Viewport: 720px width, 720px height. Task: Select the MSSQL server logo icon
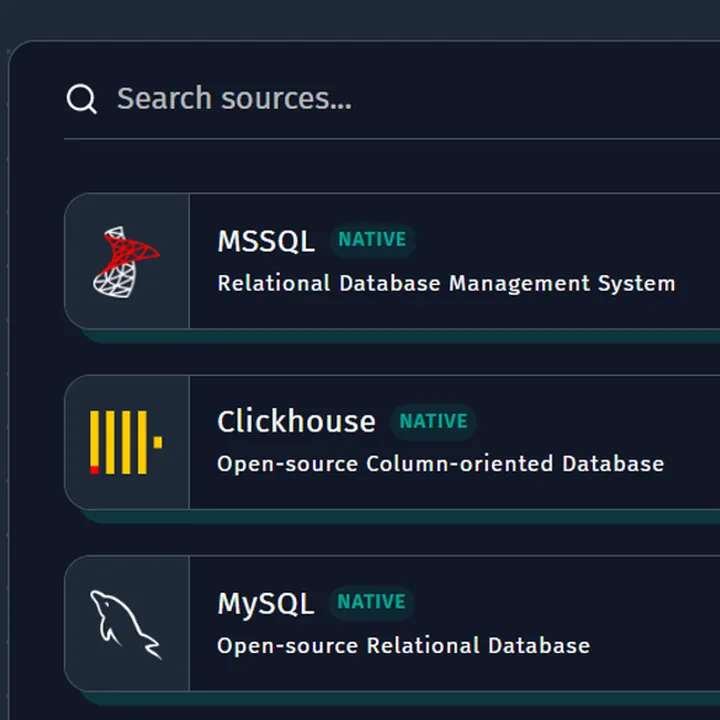pos(126,262)
